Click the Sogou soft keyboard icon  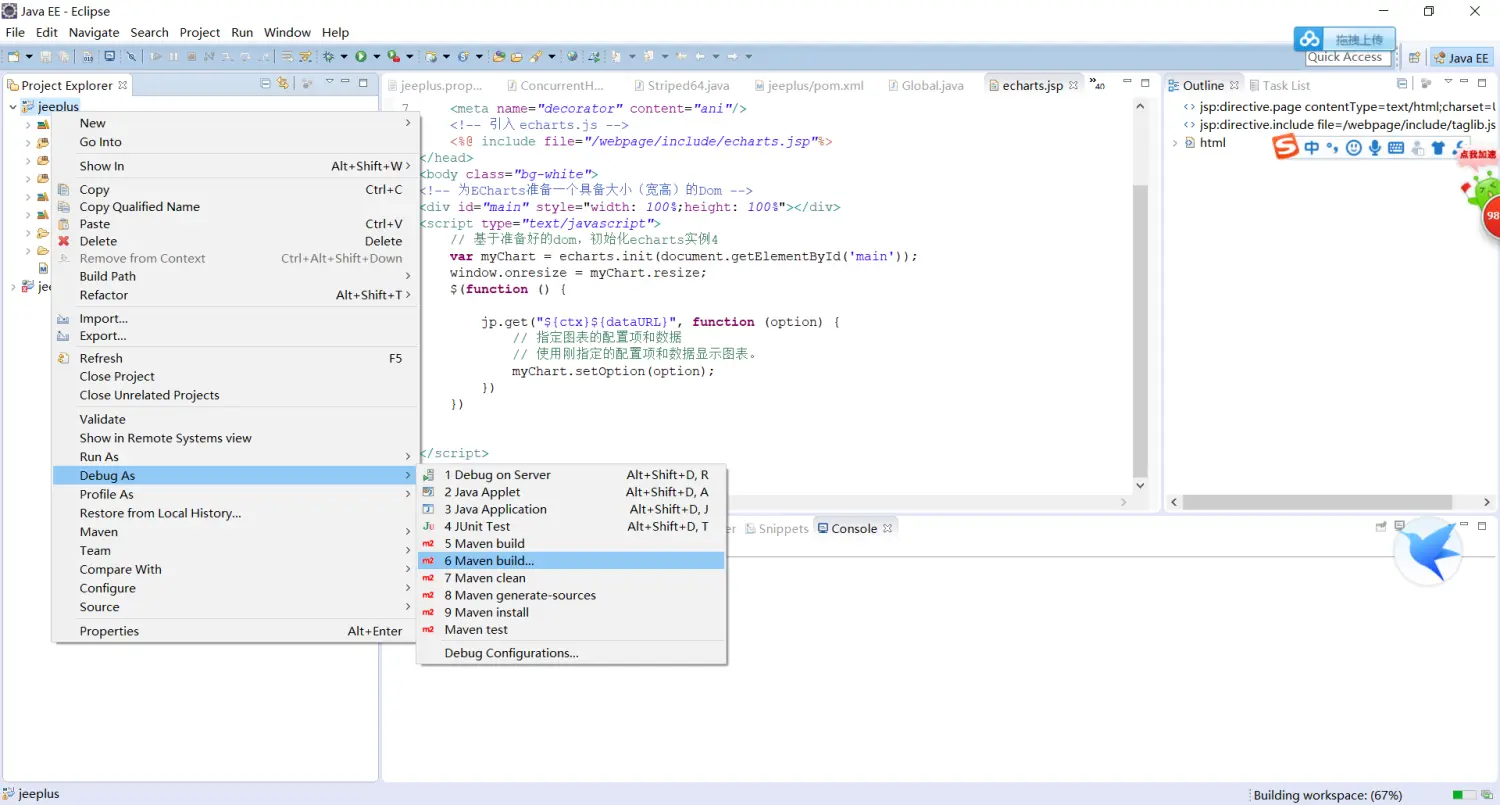[1396, 148]
